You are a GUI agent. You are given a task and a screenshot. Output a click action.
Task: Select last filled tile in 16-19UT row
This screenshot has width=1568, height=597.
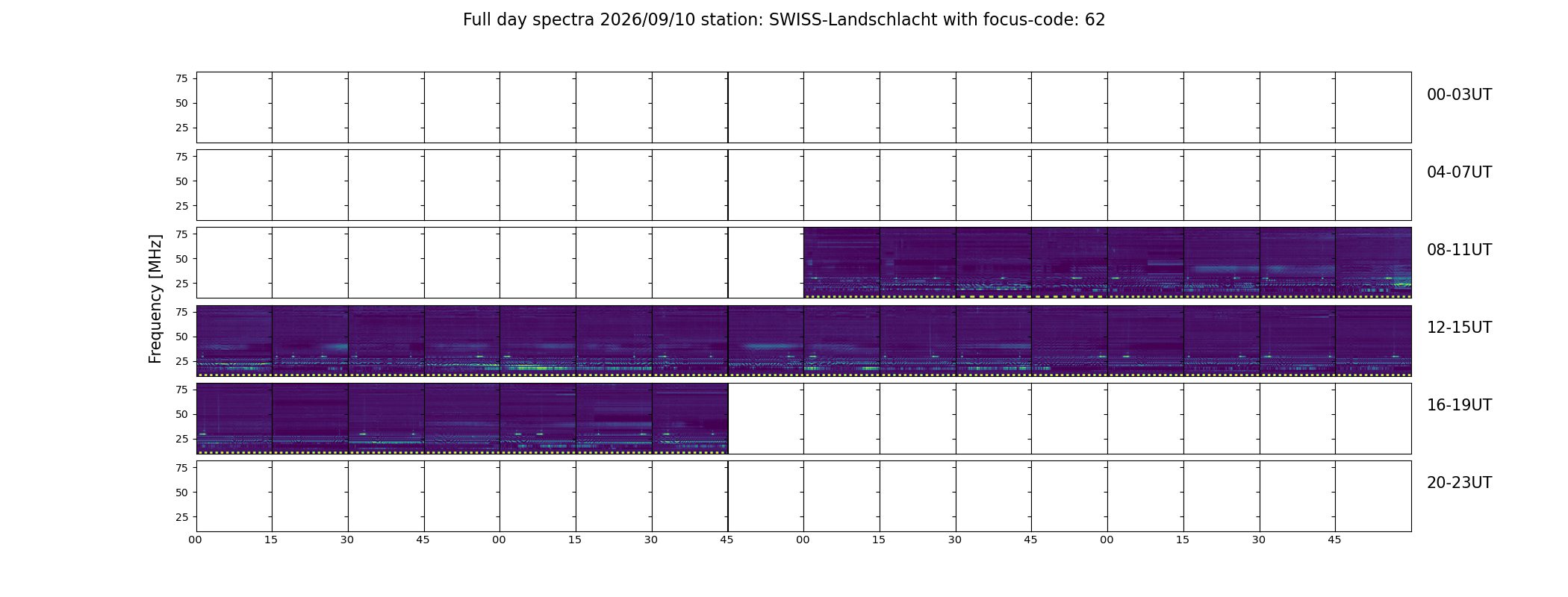click(x=690, y=418)
